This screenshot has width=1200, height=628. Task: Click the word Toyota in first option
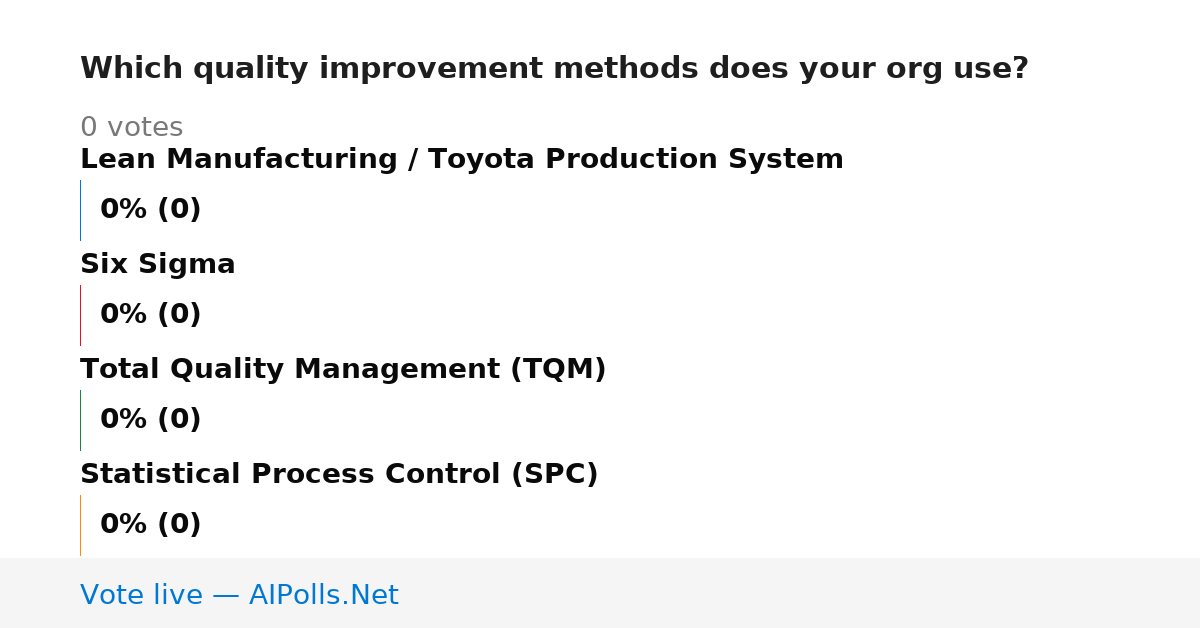coord(479,159)
